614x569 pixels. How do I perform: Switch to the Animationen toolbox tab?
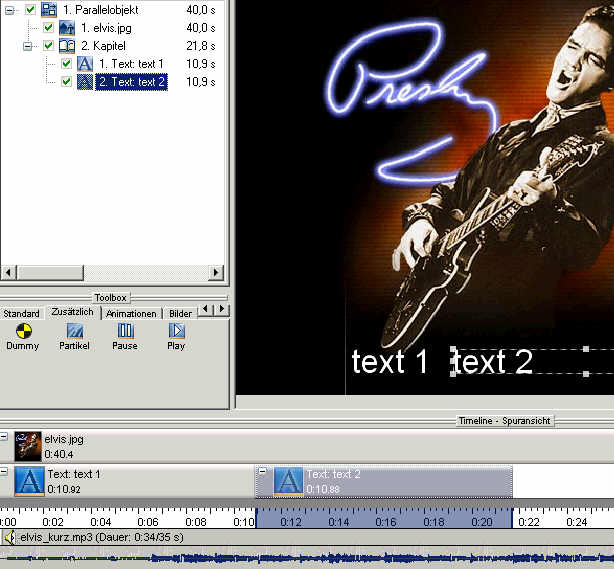[131, 314]
